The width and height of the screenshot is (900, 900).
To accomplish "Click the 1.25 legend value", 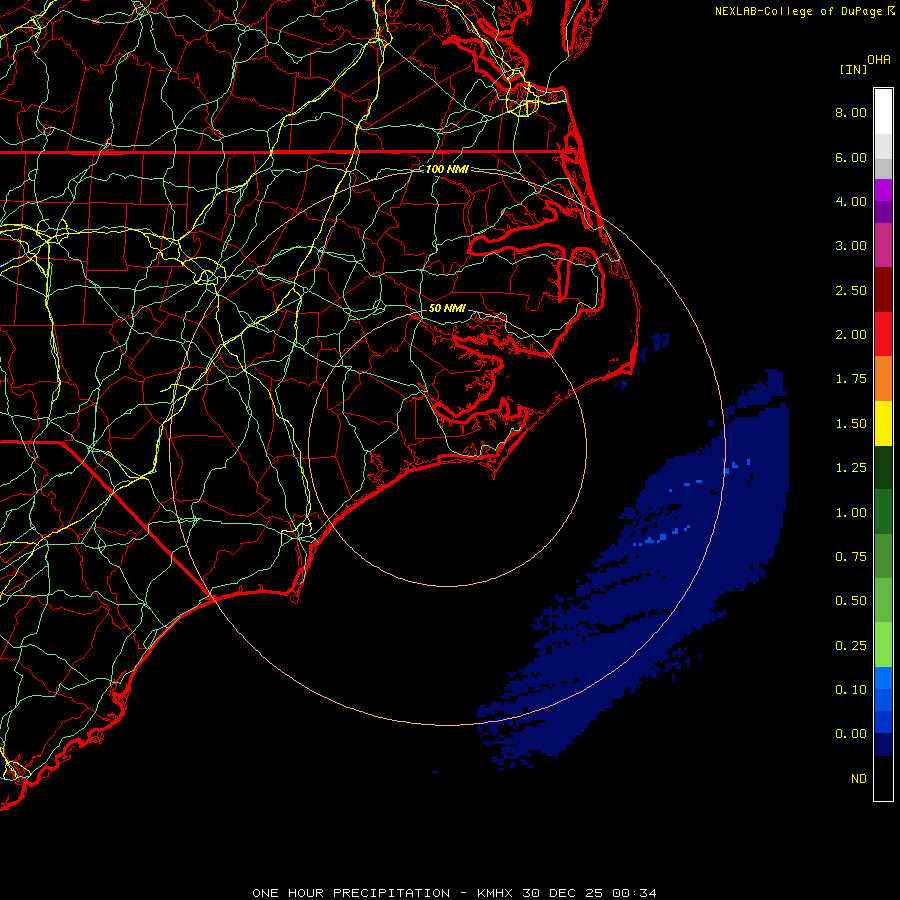I will coord(851,468).
